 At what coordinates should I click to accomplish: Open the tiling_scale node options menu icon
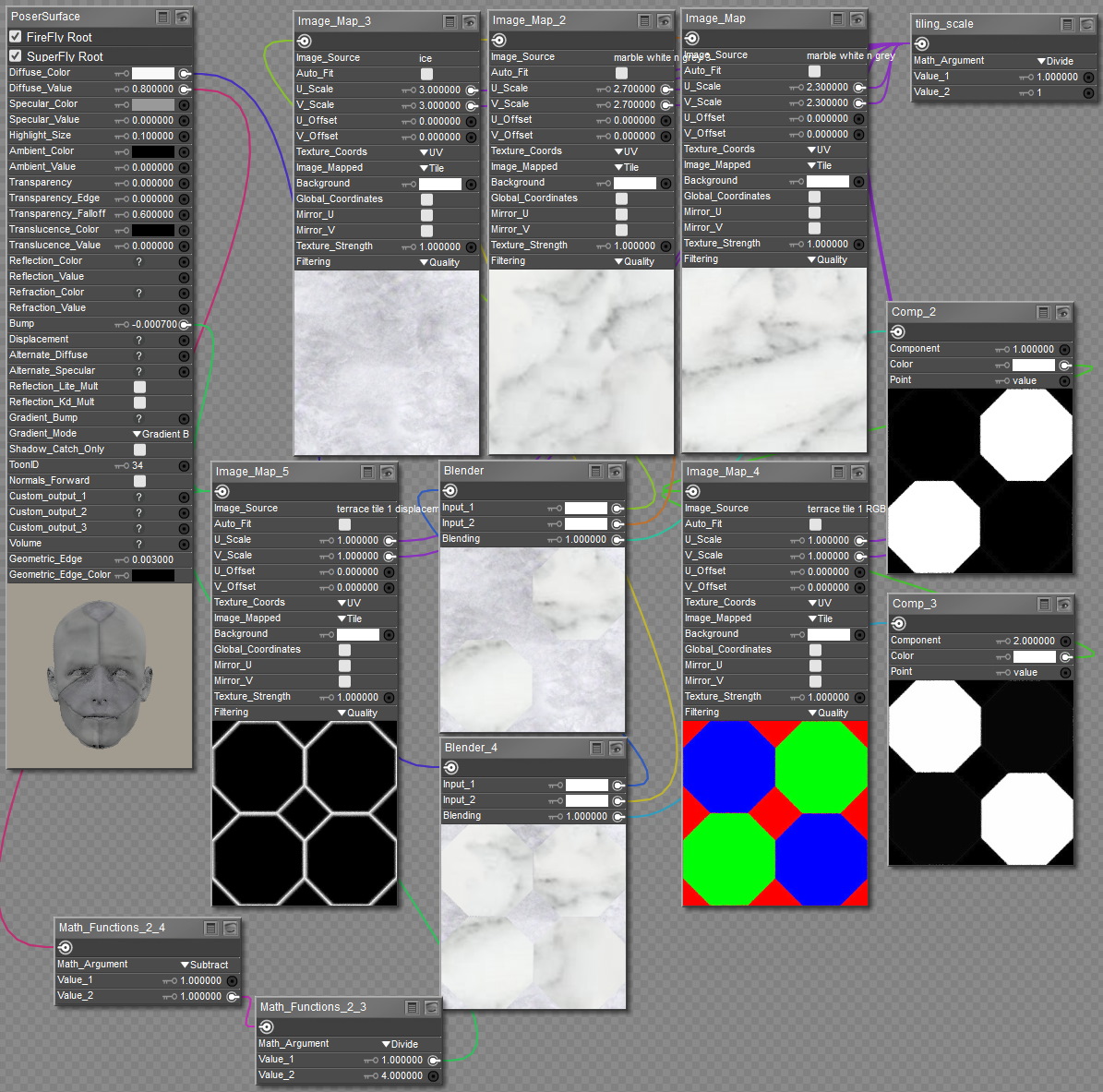[1067, 25]
